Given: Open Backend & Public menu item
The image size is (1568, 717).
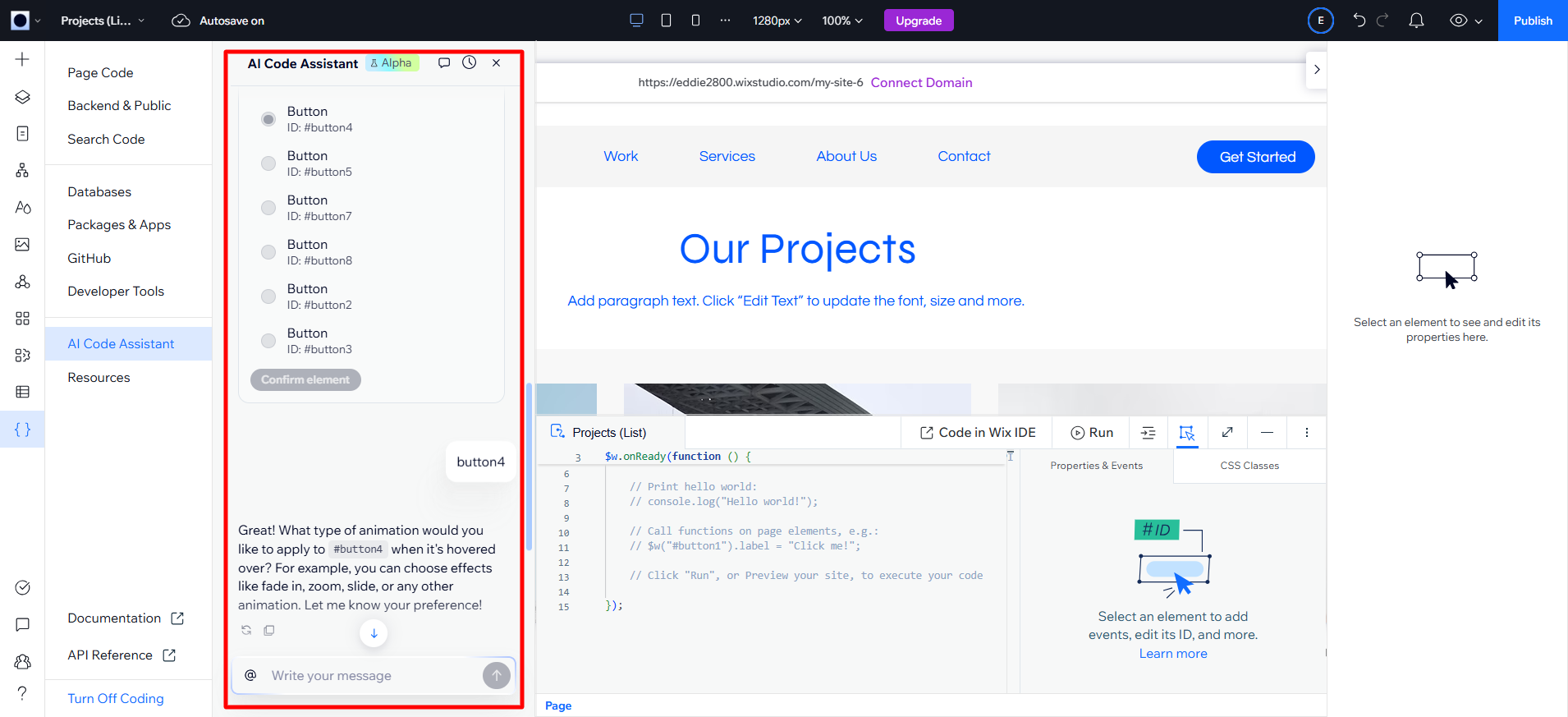Looking at the screenshot, I should [119, 105].
